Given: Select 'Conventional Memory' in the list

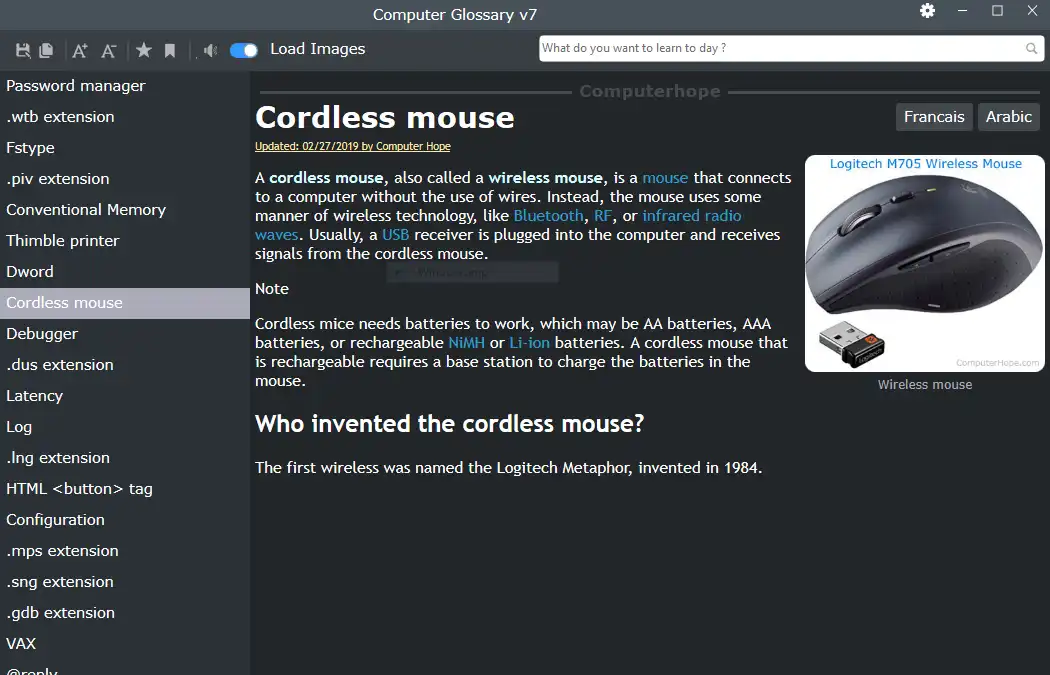Looking at the screenshot, I should pos(125,210).
